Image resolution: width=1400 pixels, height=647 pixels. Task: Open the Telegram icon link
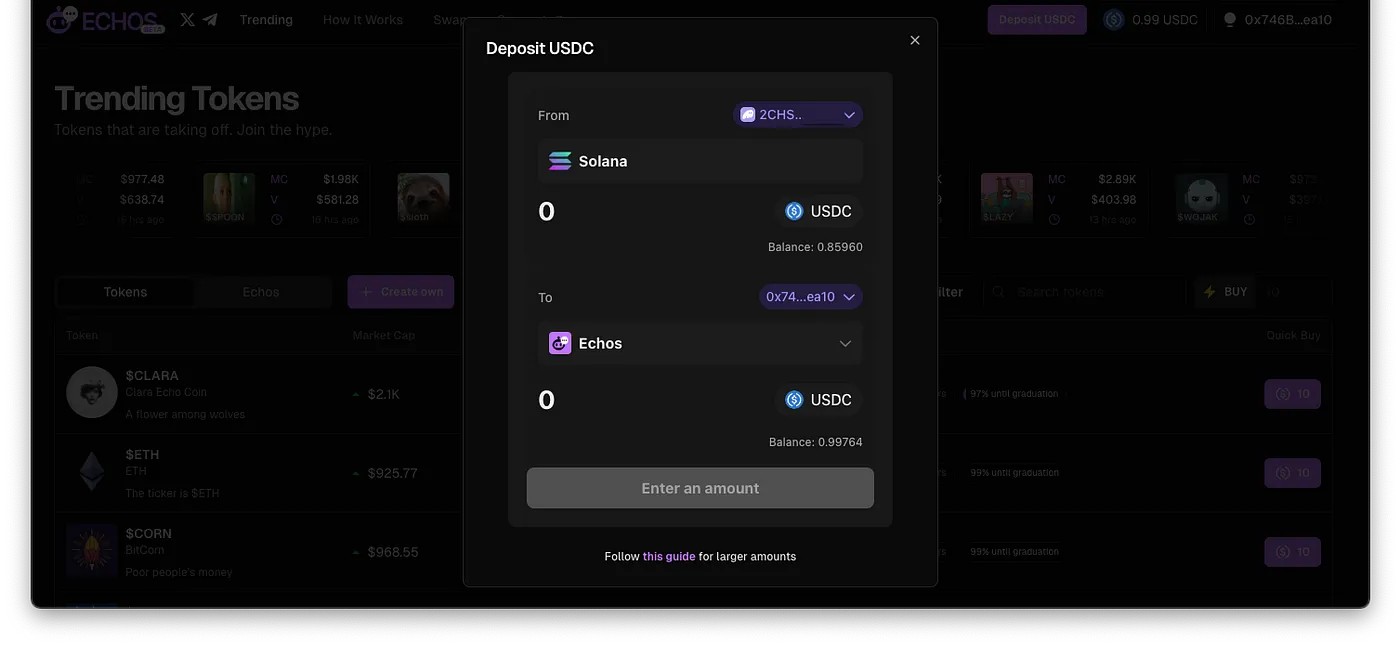210,19
